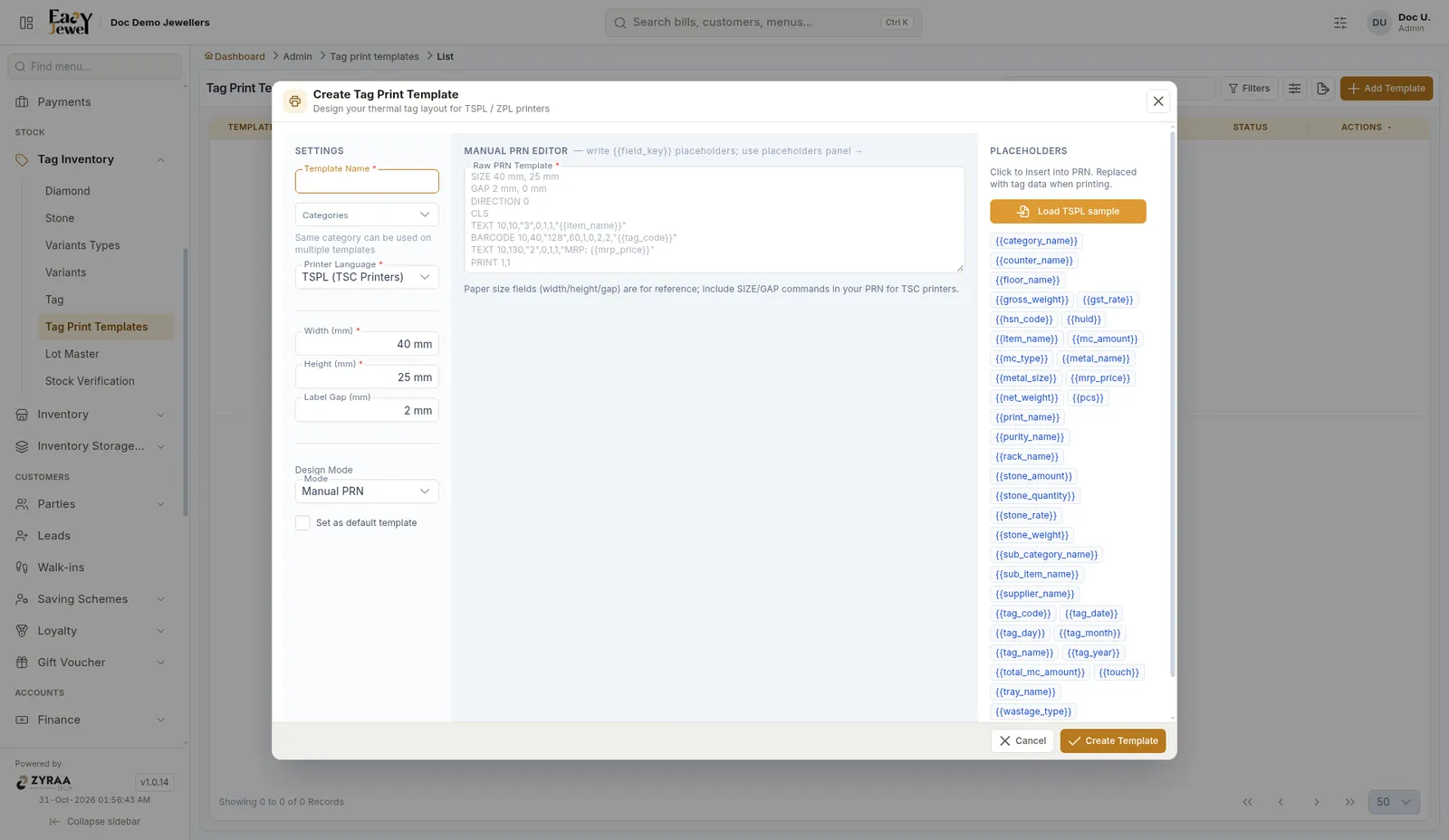This screenshot has width=1449, height=840.
Task: Go to the next page arrow
Action: coord(1317,802)
